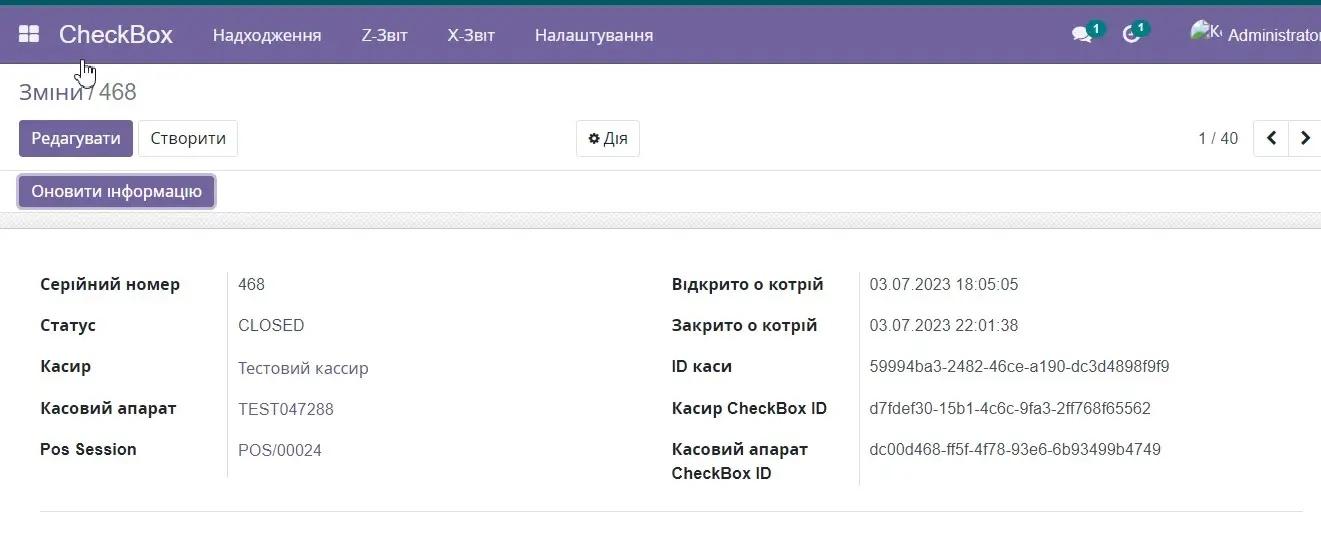The width and height of the screenshot is (1321, 555).
Task: Open the Налаштування menu
Action: (594, 36)
